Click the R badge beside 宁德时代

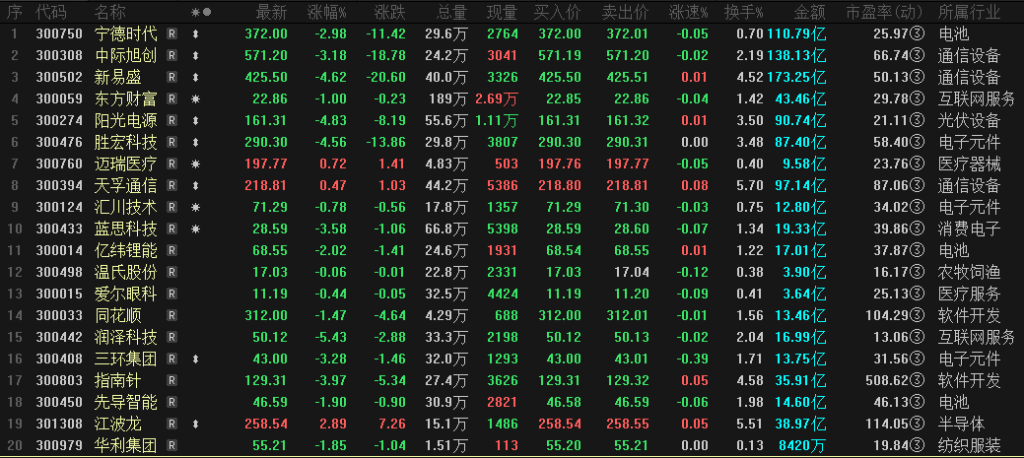point(172,34)
